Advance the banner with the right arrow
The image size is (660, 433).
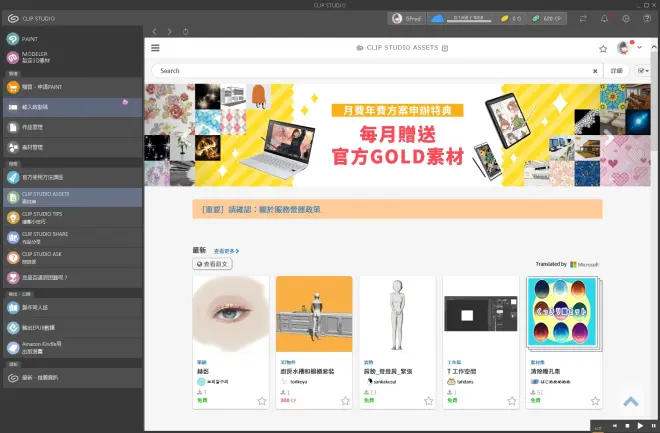point(609,138)
